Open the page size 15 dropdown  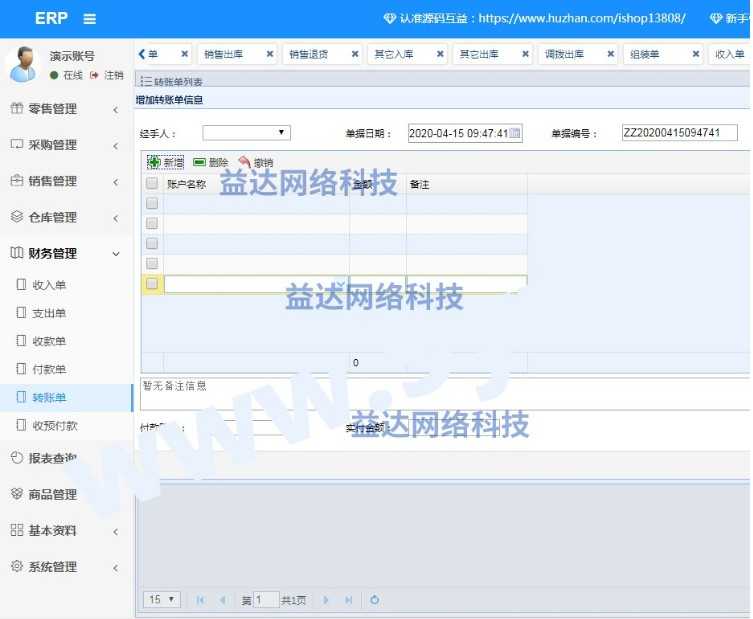pyautogui.click(x=162, y=599)
